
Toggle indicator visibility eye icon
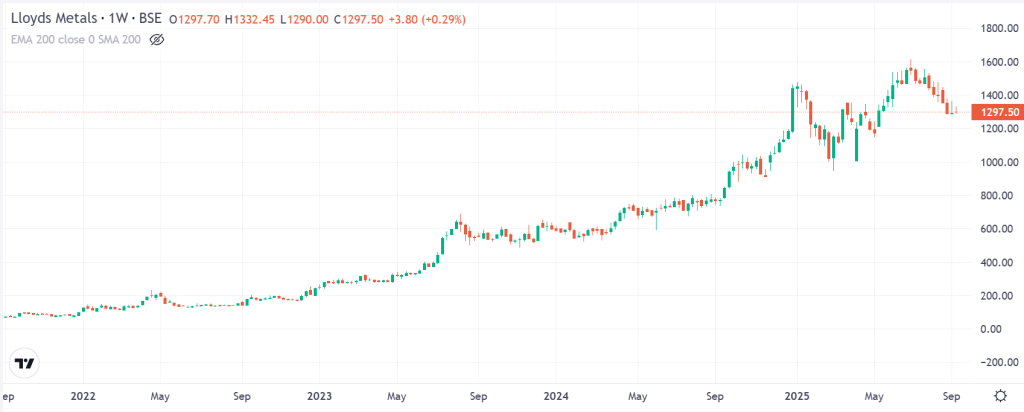(x=156, y=40)
